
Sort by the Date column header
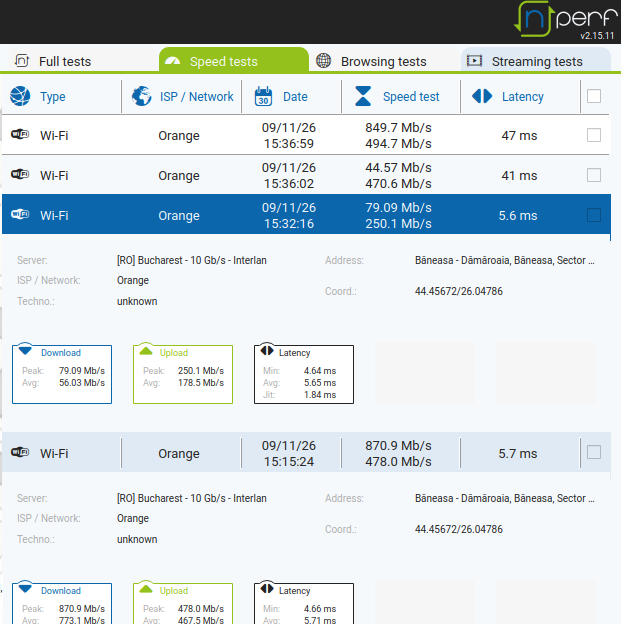[x=295, y=96]
